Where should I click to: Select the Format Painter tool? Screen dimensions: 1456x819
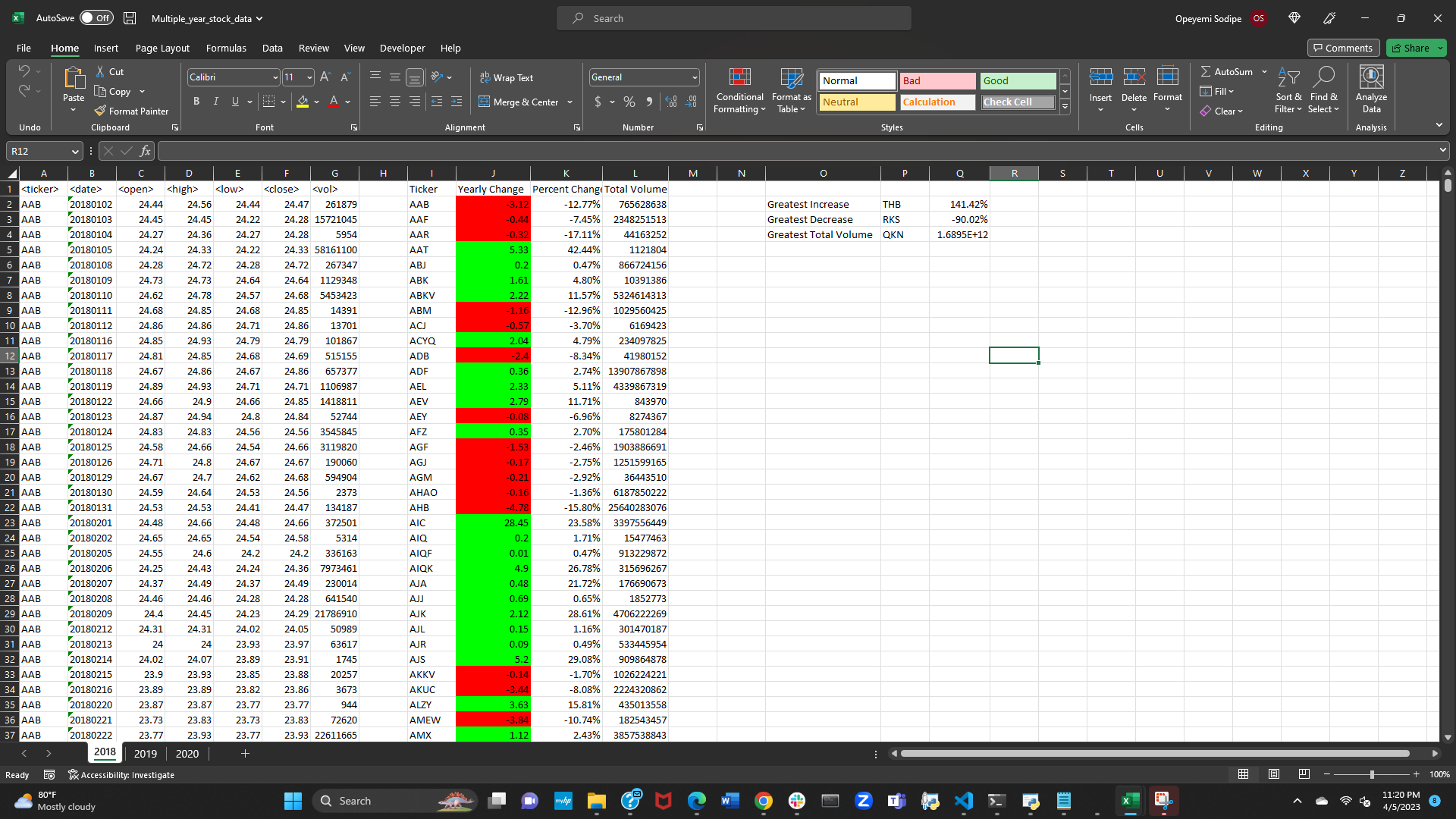[x=132, y=111]
